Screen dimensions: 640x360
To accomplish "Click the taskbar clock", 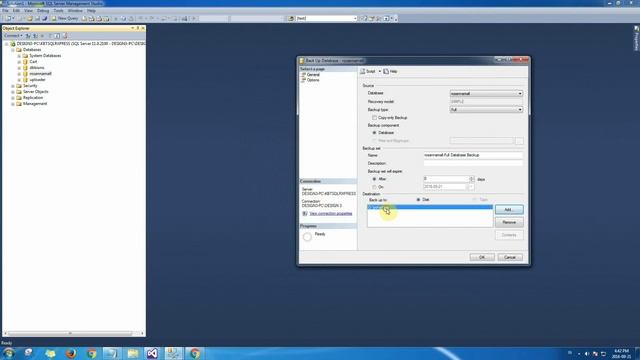I will click(x=621, y=353).
